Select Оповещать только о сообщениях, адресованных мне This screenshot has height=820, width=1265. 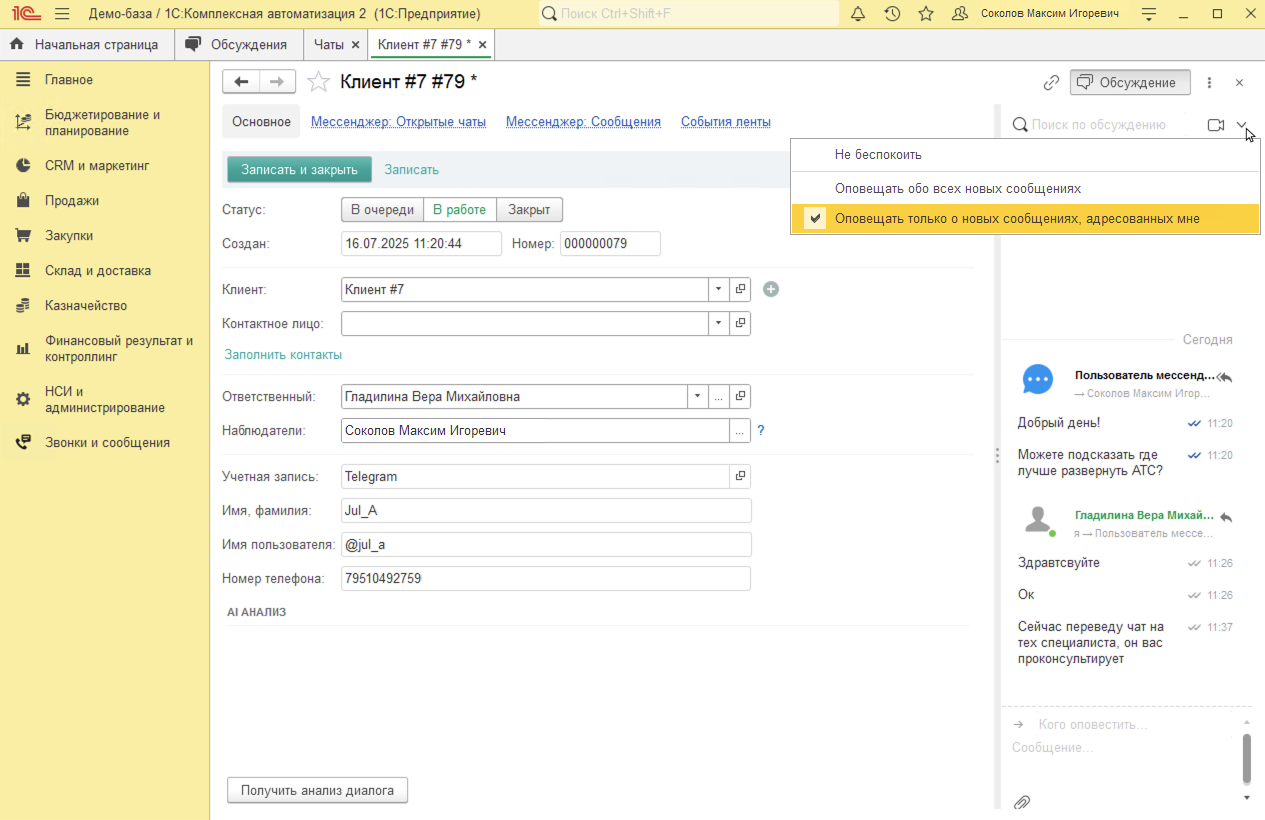(x=1024, y=218)
